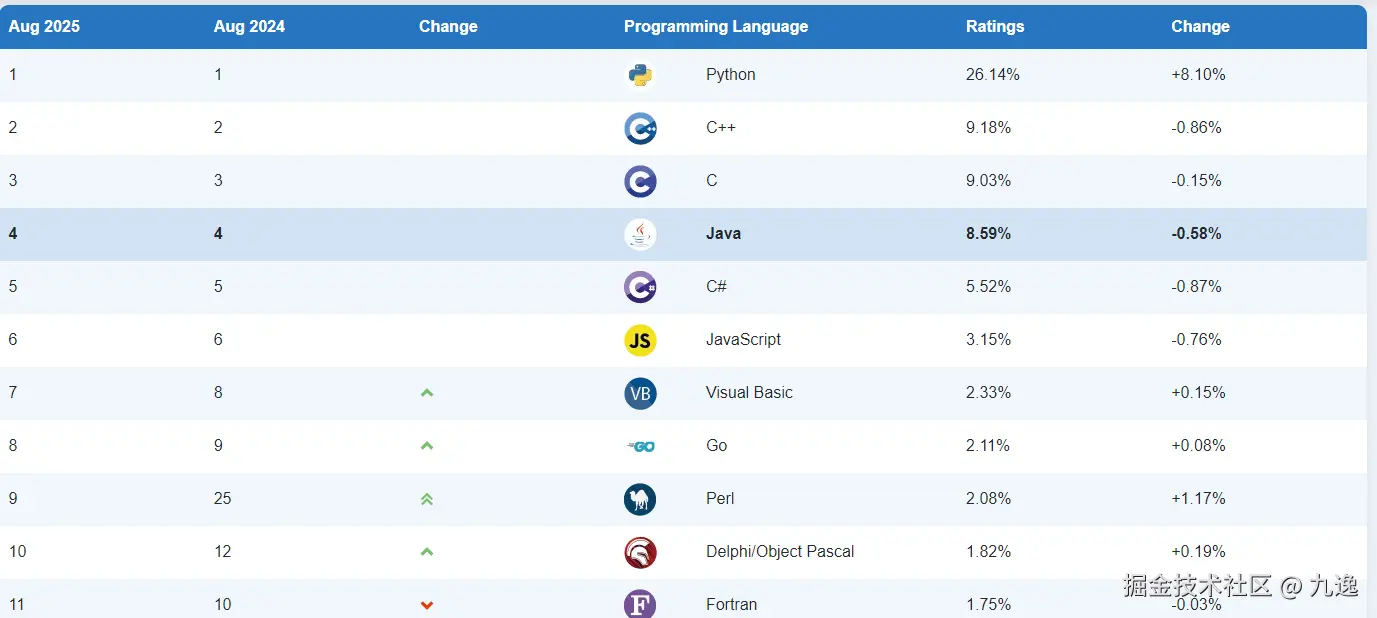
Task: Click Python's 26.14% rating
Action: pyautogui.click(x=993, y=75)
